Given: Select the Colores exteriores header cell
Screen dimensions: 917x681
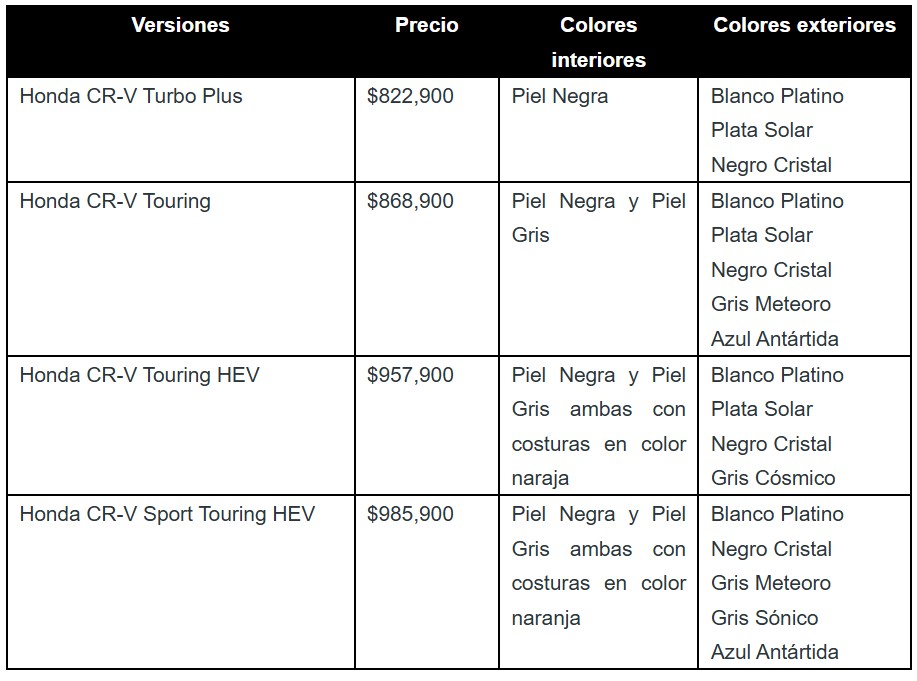Looking at the screenshot, I should coord(804,25).
